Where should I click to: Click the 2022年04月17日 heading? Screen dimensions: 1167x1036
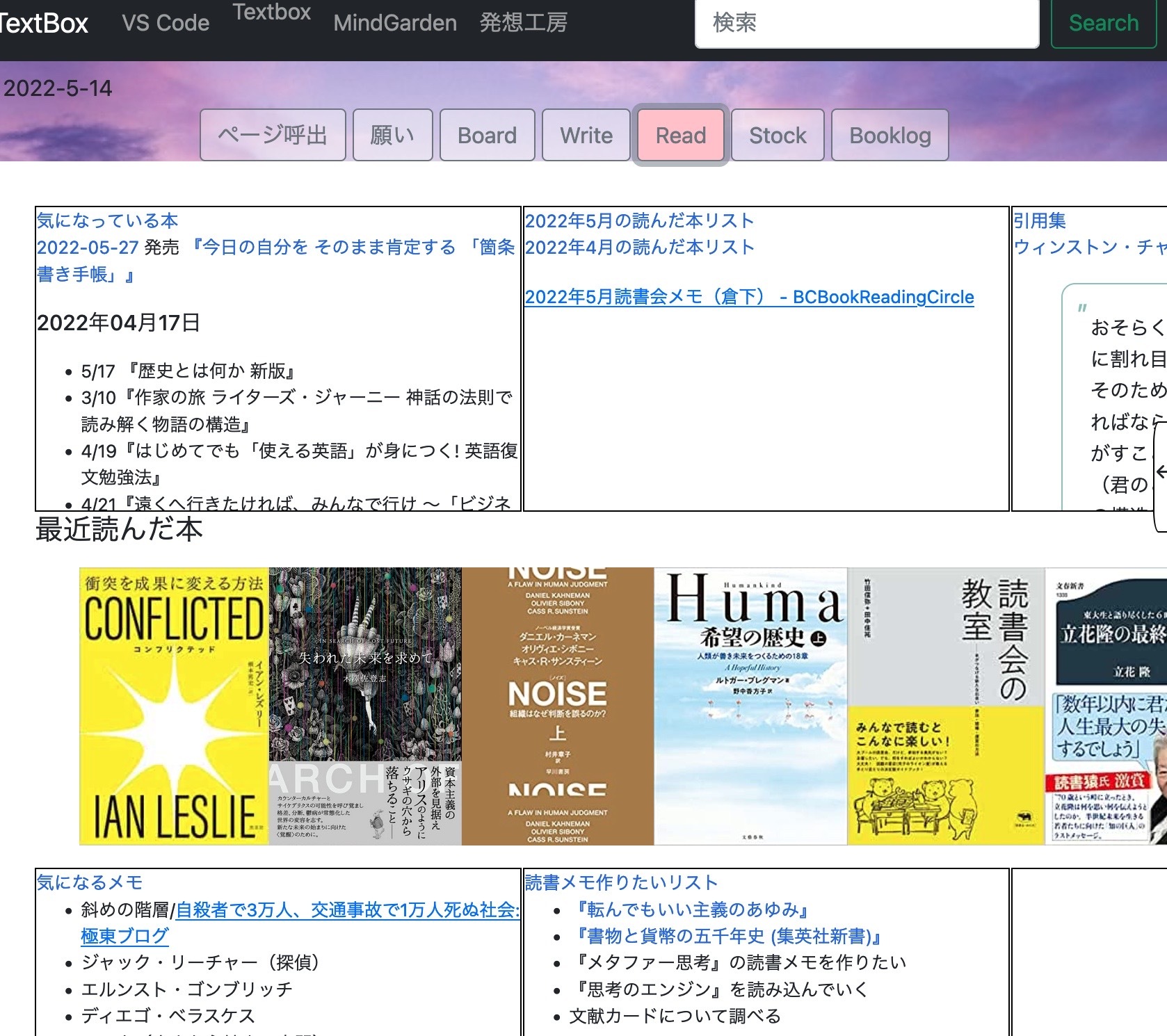tap(119, 323)
